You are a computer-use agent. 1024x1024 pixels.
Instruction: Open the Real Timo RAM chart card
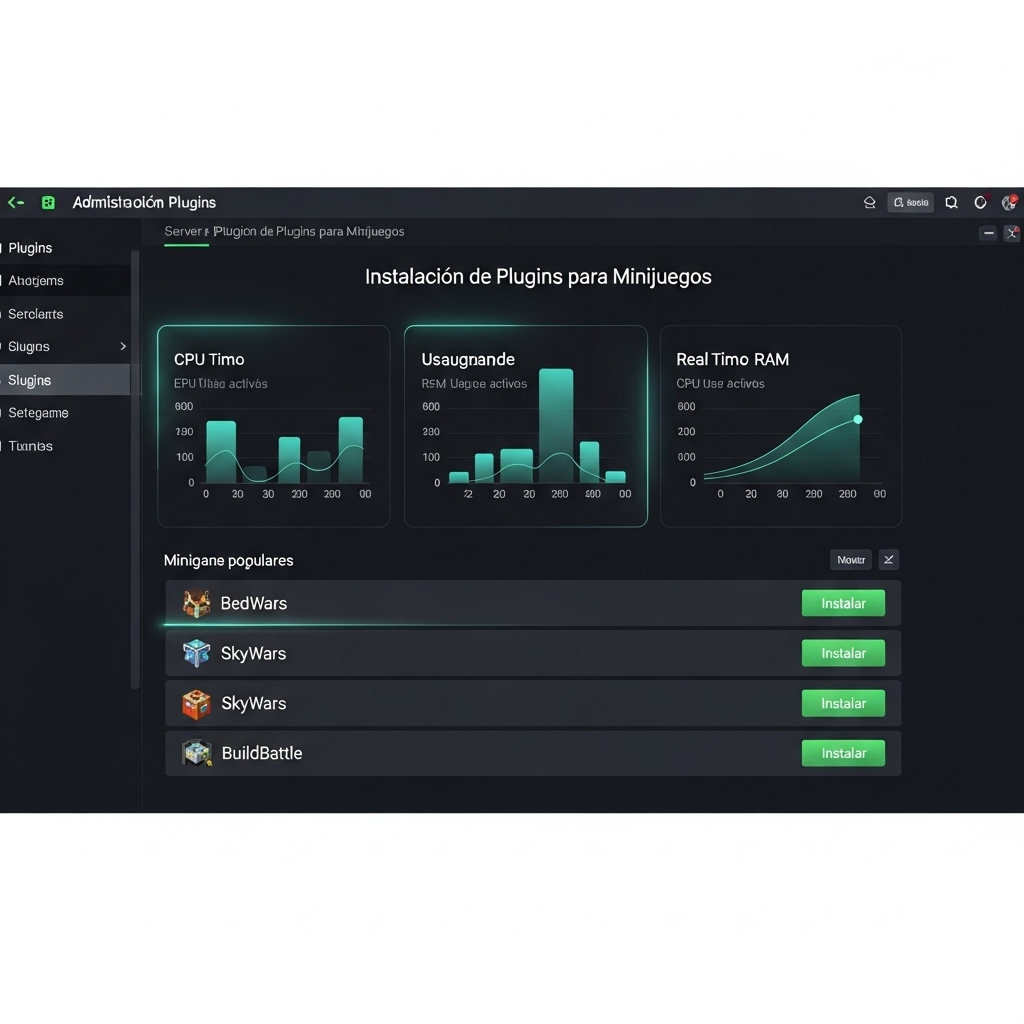pyautogui.click(x=781, y=426)
